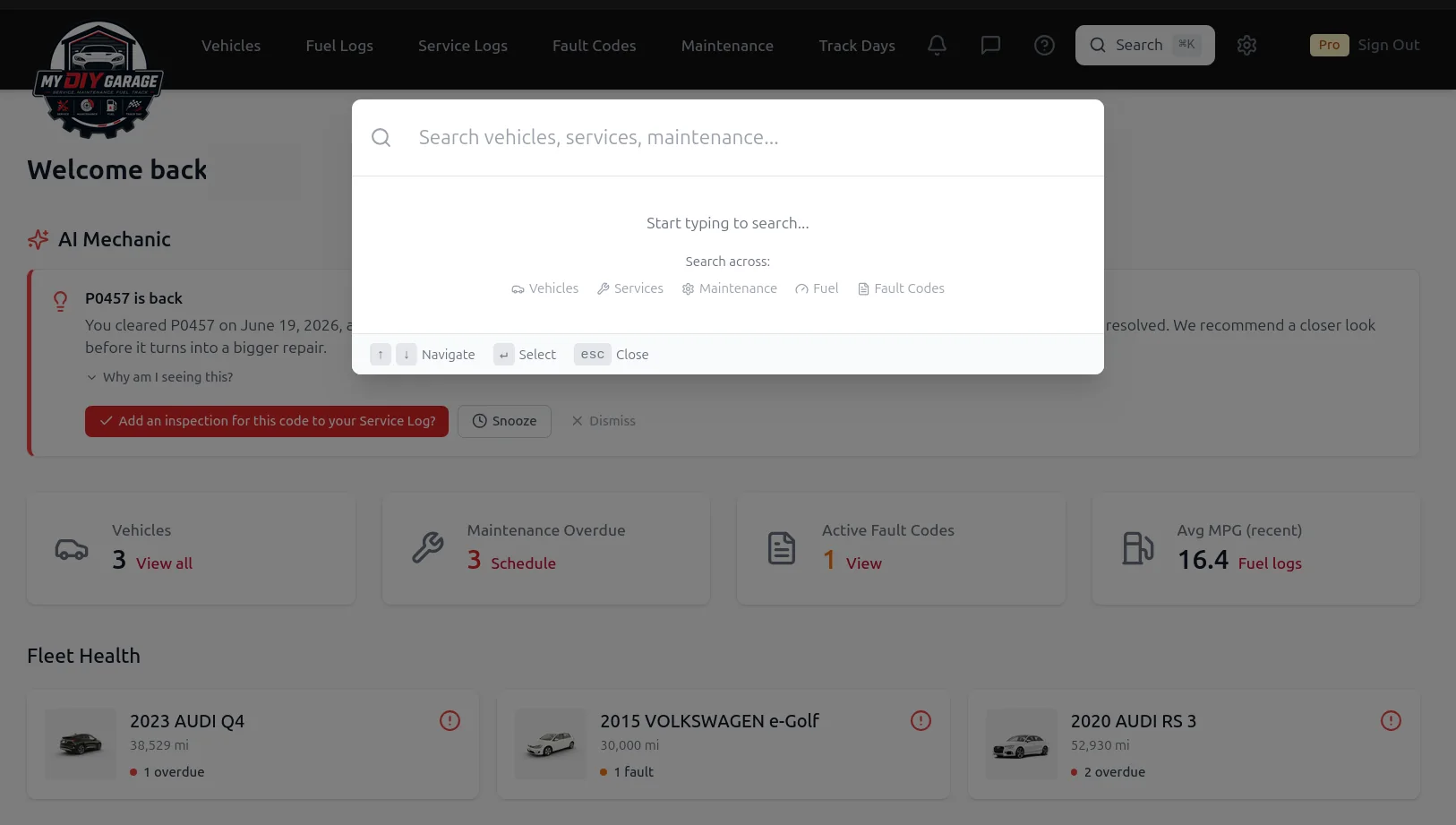Viewport: 1456px width, 825px height.
Task: Click the 2023 AUDI Q4 thumbnail
Action: coord(81,744)
